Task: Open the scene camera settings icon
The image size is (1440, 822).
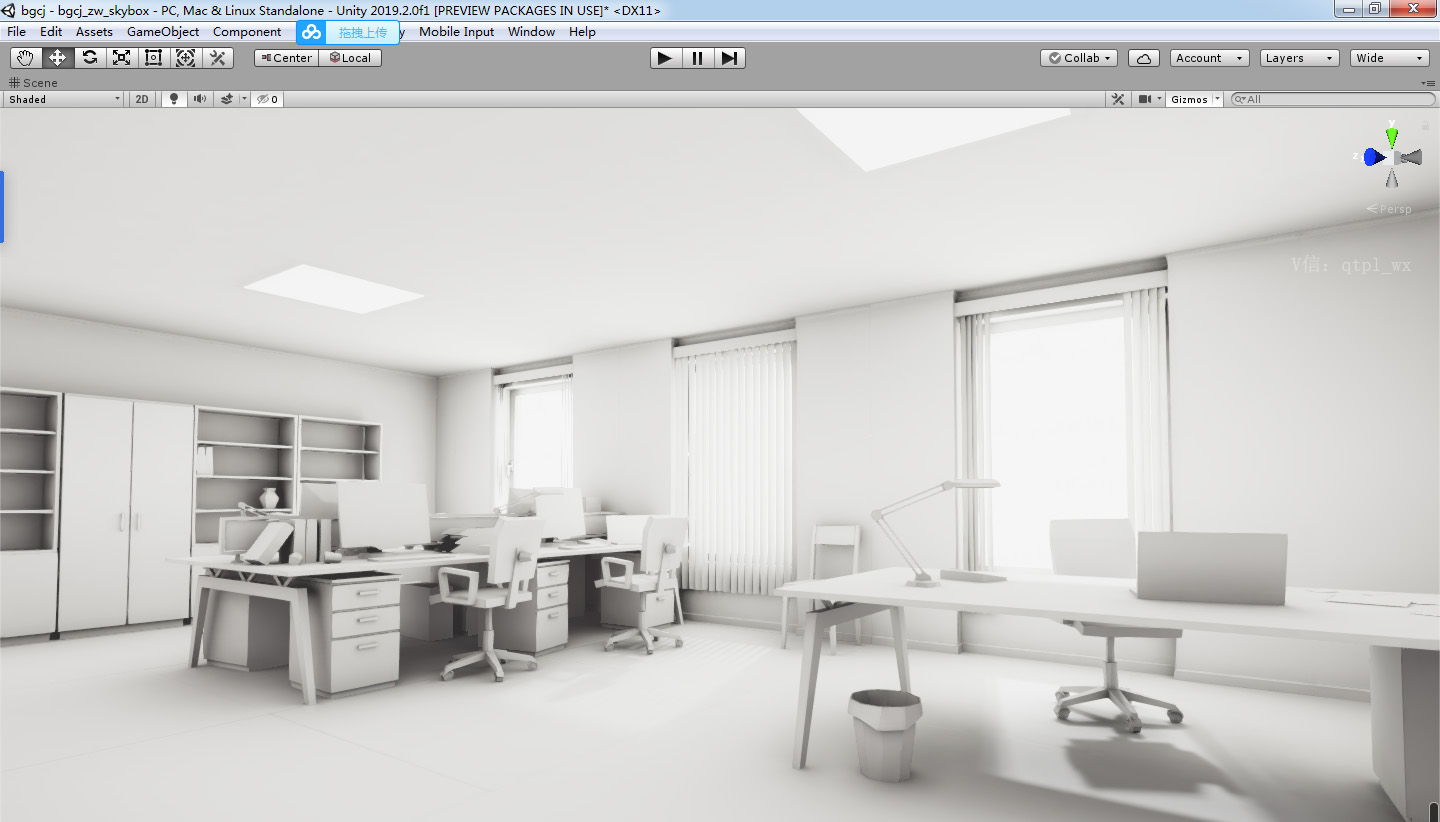Action: pos(1145,99)
